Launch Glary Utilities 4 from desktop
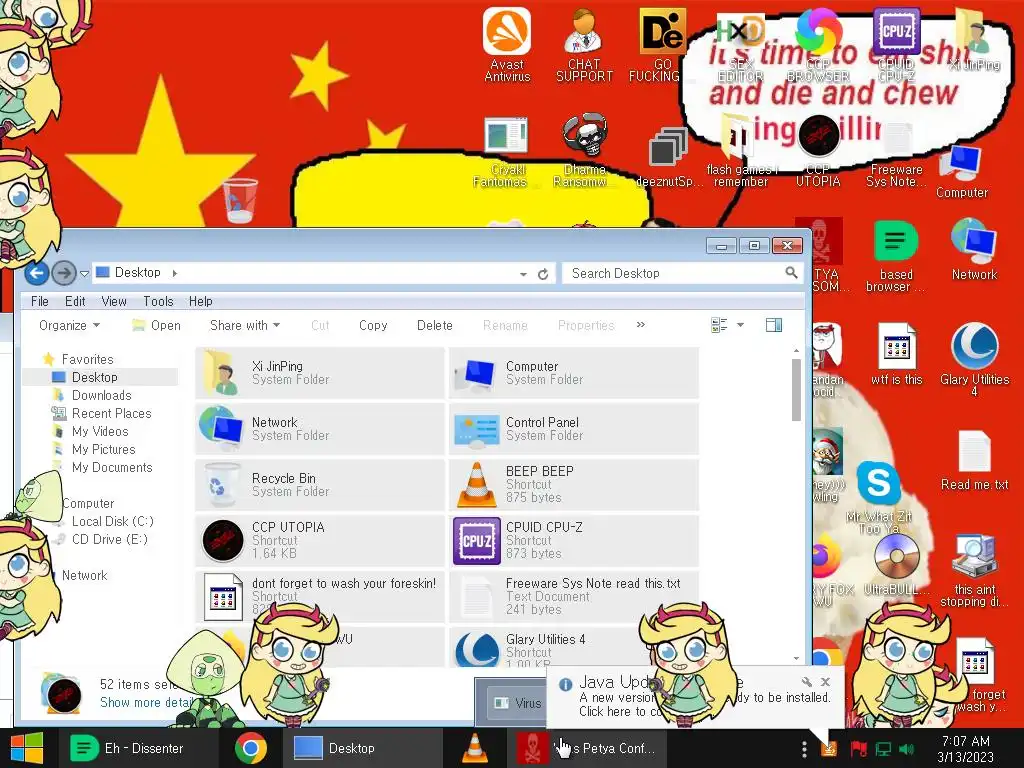This screenshot has width=1024, height=768. tap(974, 359)
